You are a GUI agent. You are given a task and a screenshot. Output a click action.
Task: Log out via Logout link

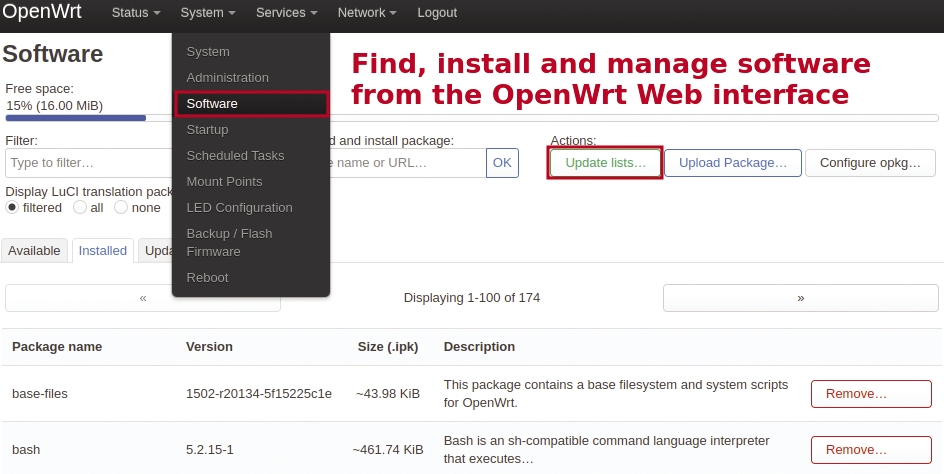[x=437, y=13]
